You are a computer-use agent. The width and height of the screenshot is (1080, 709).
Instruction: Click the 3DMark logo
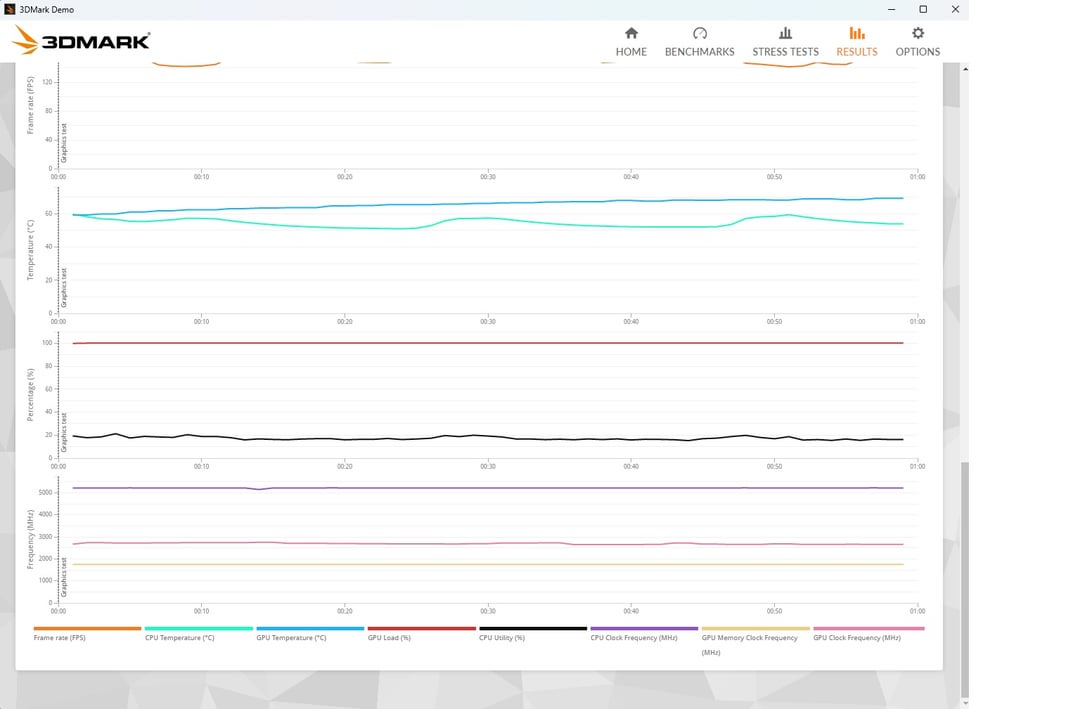click(x=82, y=41)
